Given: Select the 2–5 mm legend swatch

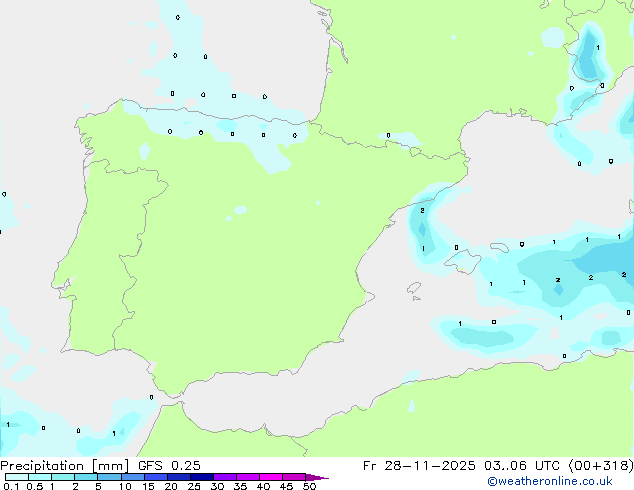Looking at the screenshot, I should [x=86, y=477].
